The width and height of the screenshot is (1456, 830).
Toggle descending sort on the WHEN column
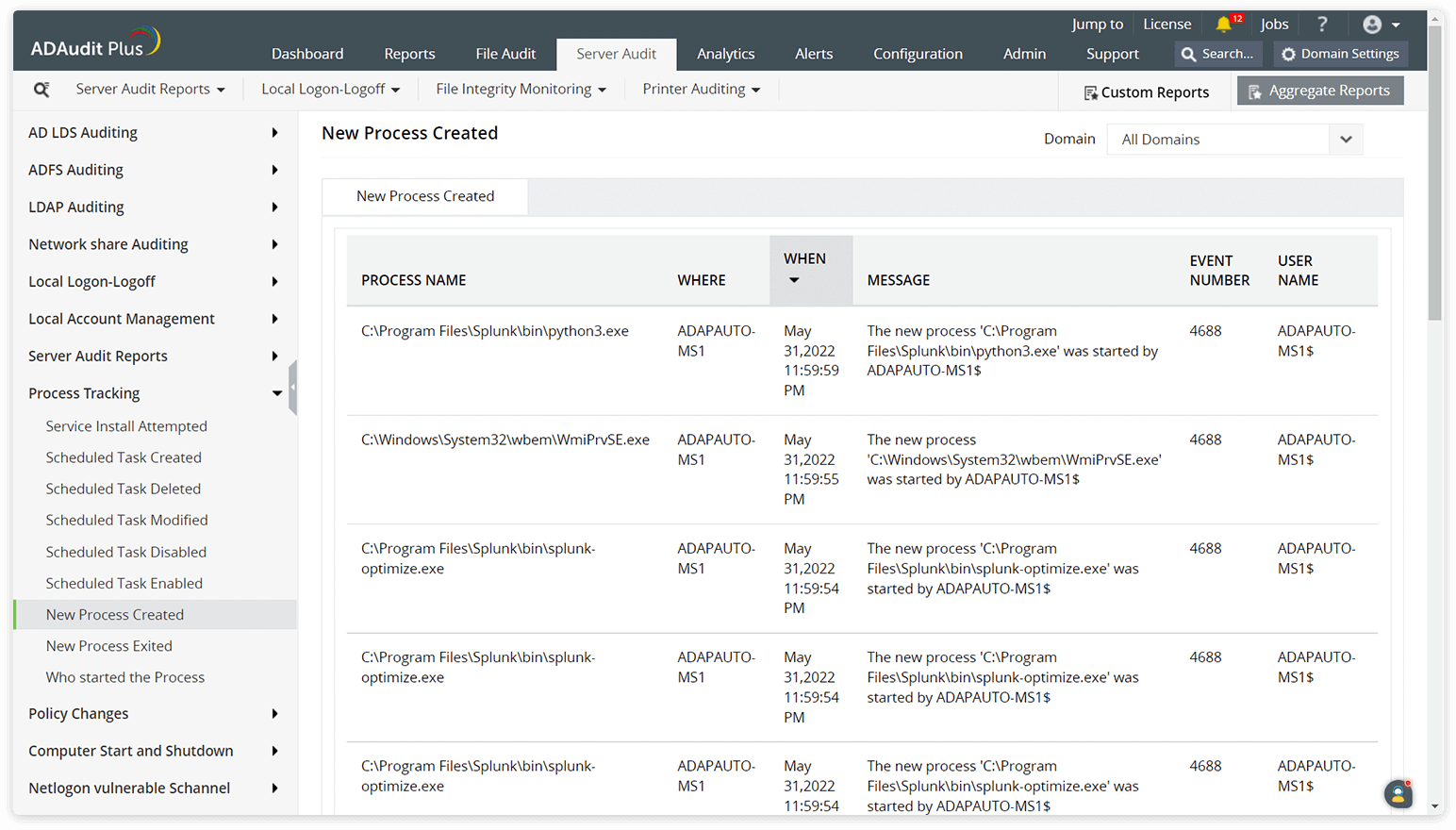point(795,280)
